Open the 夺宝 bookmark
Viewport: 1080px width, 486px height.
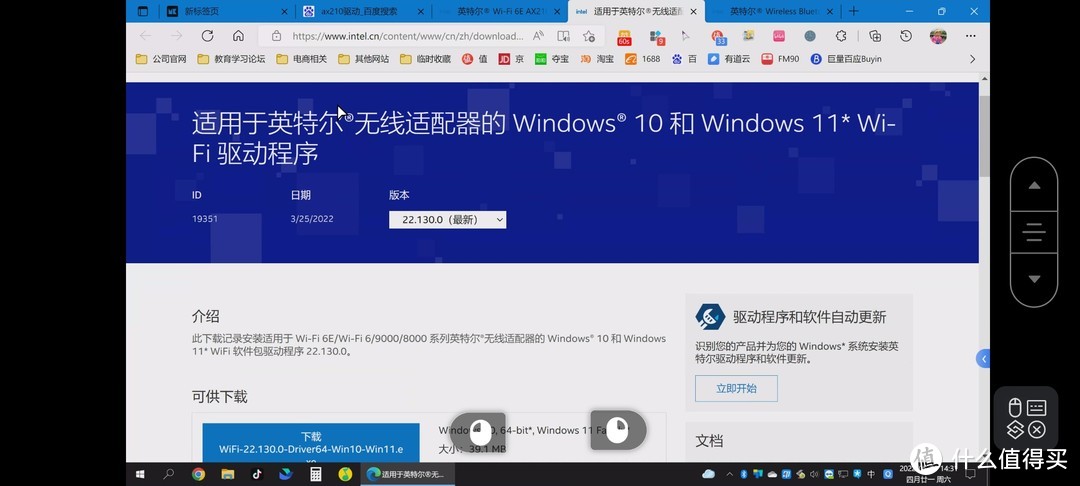click(x=552, y=59)
